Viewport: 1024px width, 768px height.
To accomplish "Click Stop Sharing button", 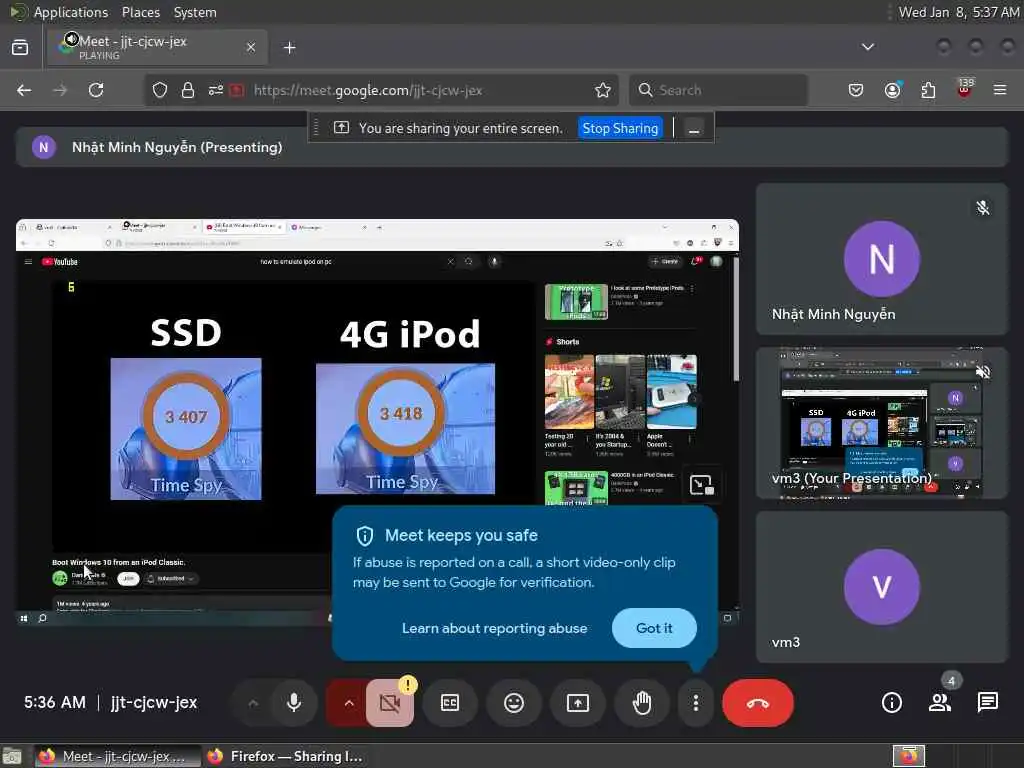I will (620, 128).
